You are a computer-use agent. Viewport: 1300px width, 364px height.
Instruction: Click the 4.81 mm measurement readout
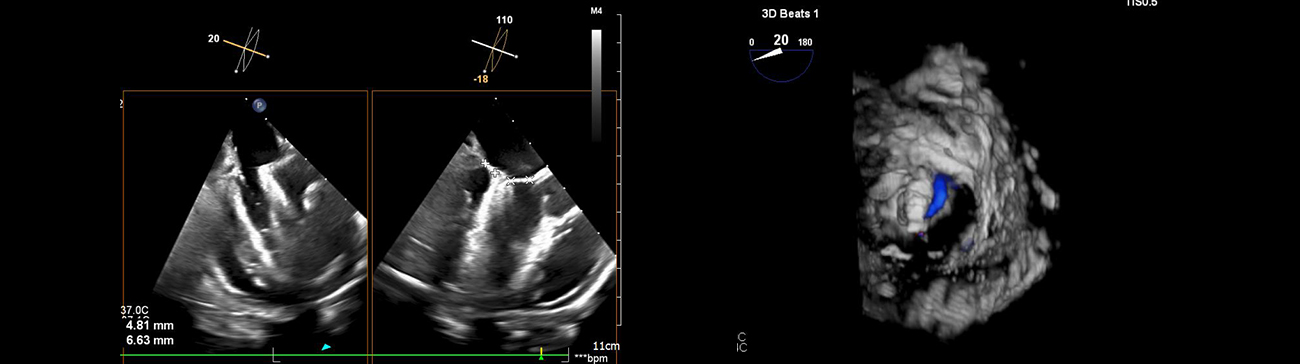(x=150, y=325)
